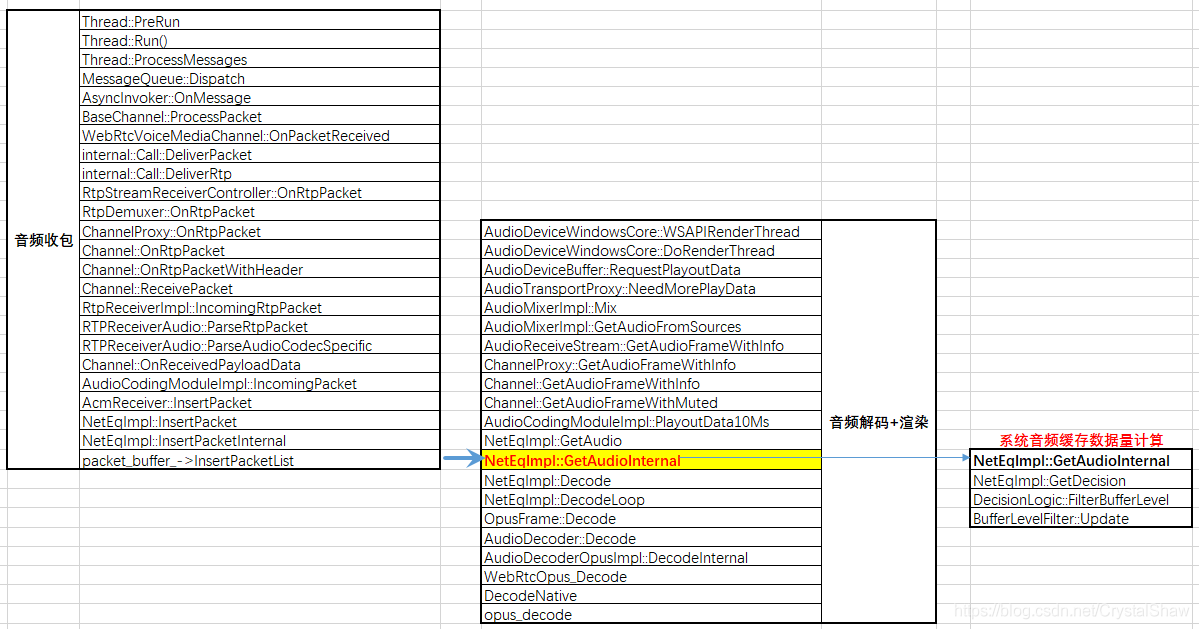
Task: Select the Thread::PreRun cell
Action: (258, 21)
